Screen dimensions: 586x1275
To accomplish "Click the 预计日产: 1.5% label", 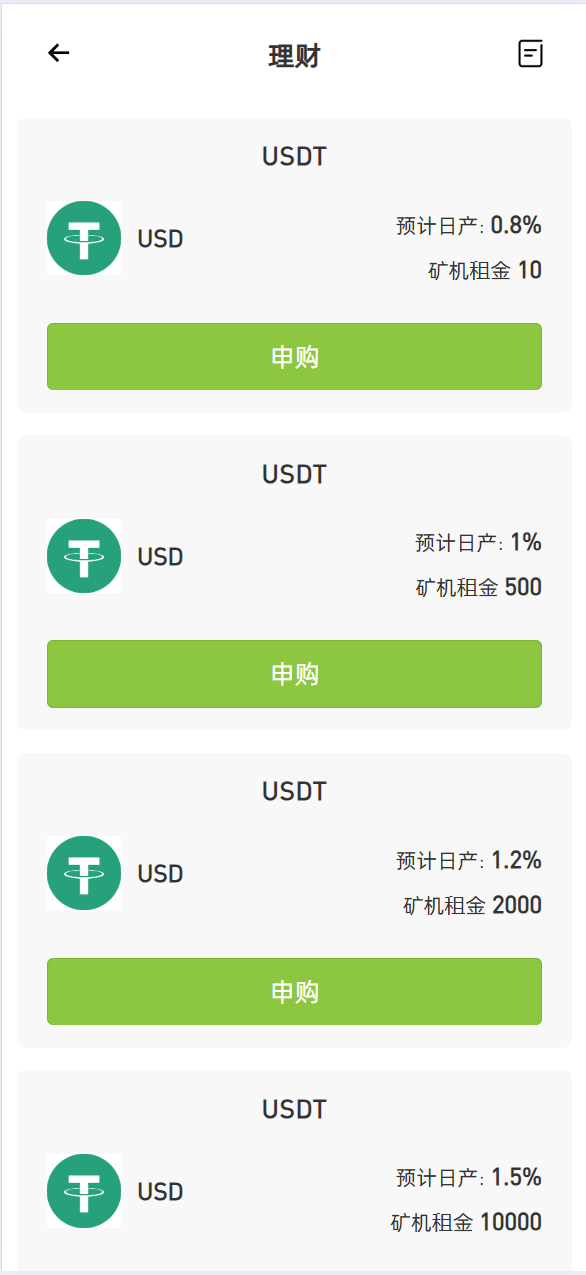I will (x=469, y=1178).
